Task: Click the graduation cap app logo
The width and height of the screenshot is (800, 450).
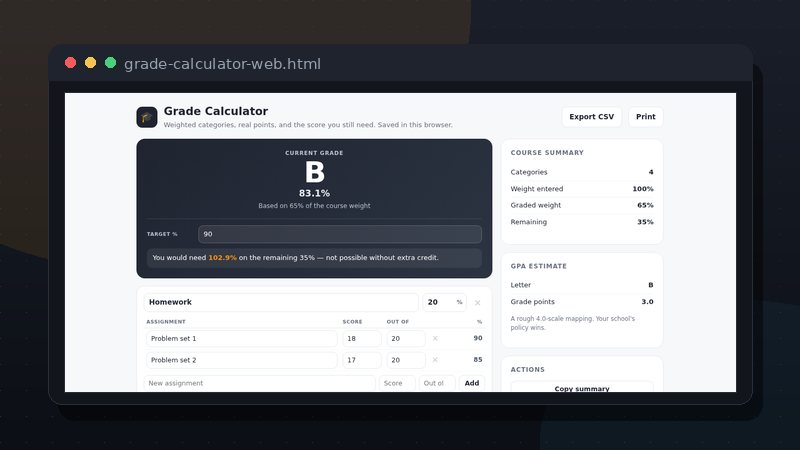Action: tap(146, 117)
